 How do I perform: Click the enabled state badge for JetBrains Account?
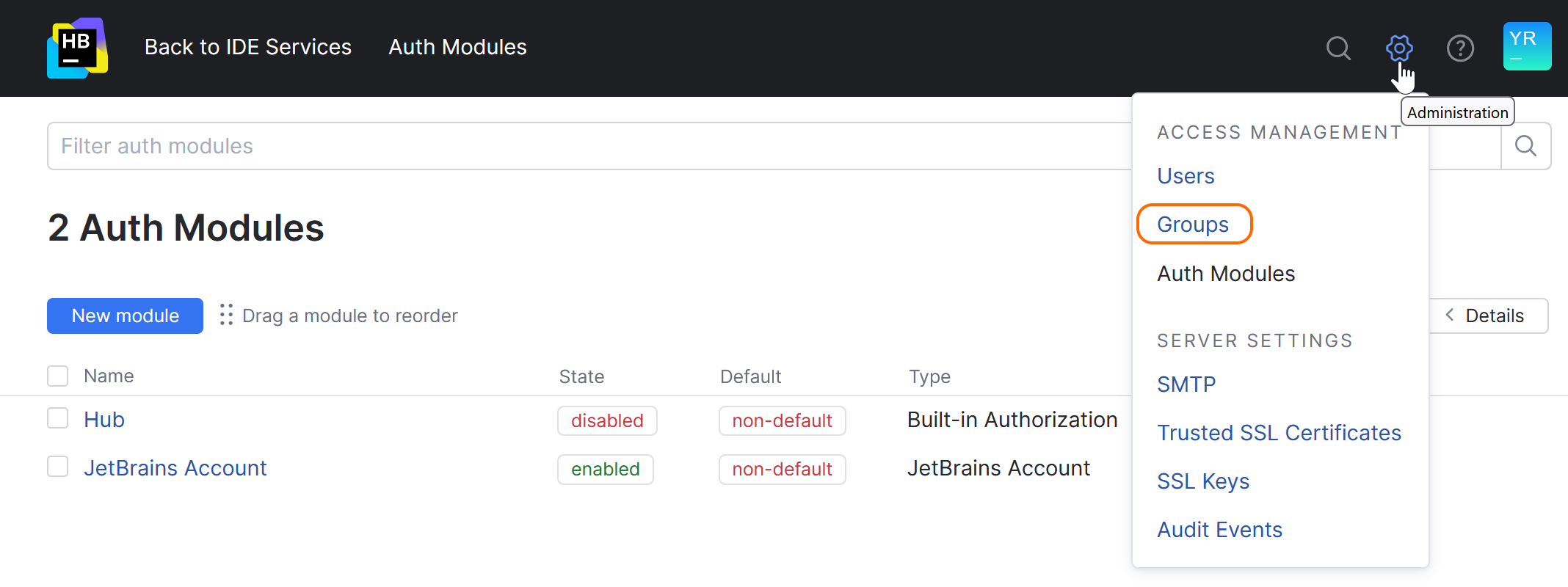click(606, 469)
